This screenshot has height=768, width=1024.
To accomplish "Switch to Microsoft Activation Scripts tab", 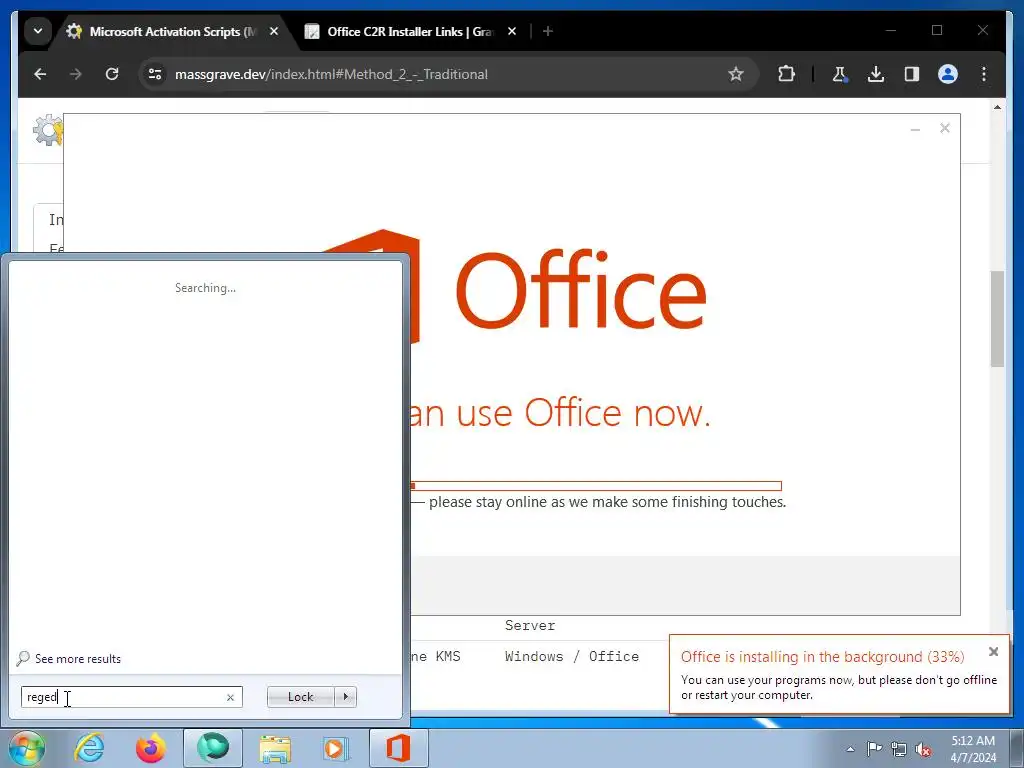I will [x=173, y=31].
